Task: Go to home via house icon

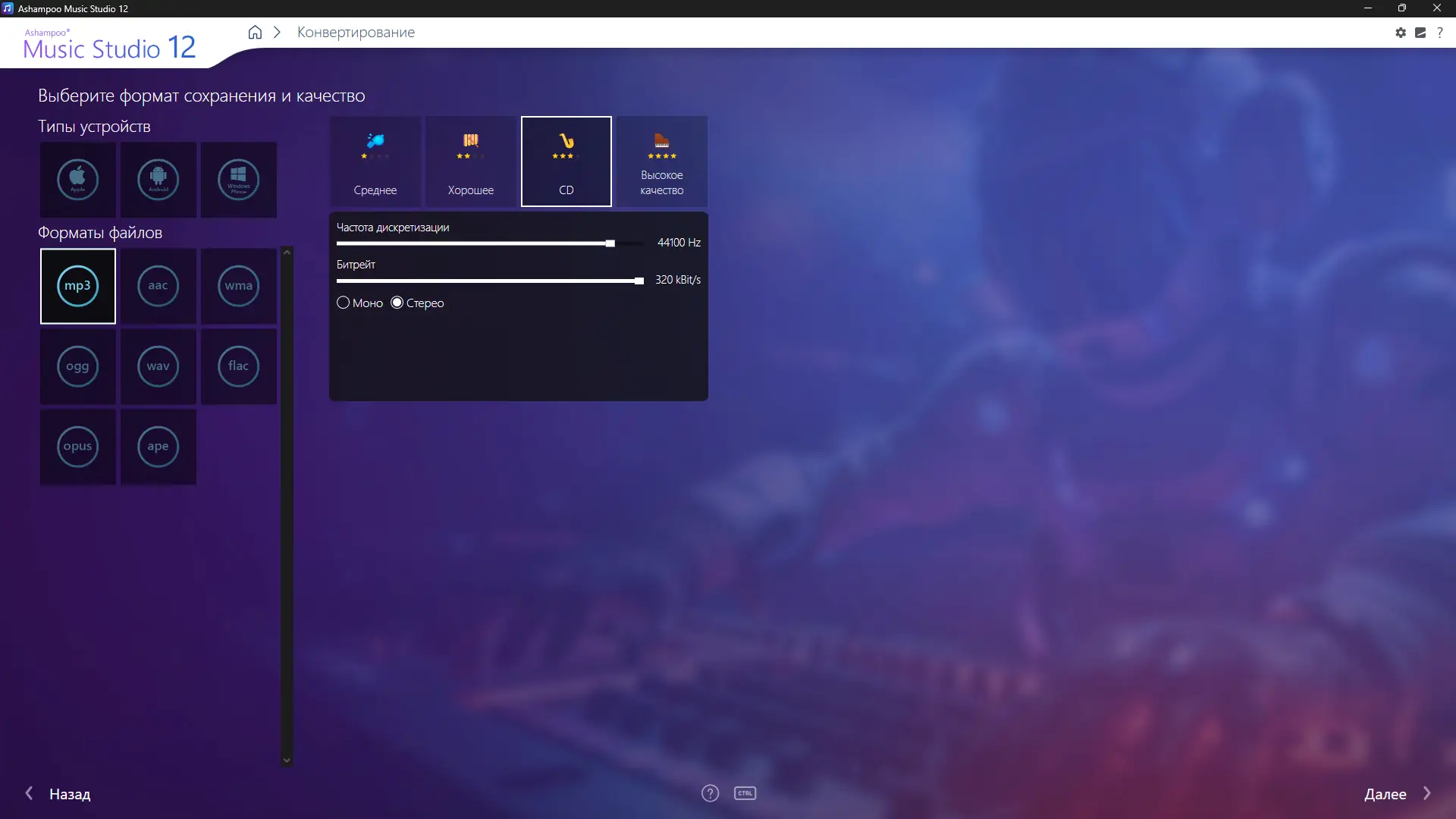Action: (255, 33)
